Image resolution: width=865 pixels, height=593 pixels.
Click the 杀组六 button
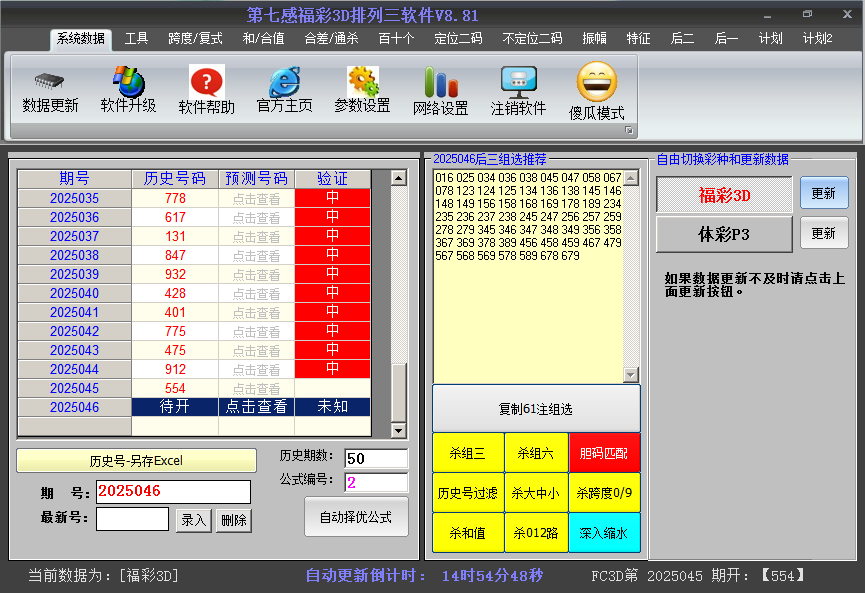[536, 453]
